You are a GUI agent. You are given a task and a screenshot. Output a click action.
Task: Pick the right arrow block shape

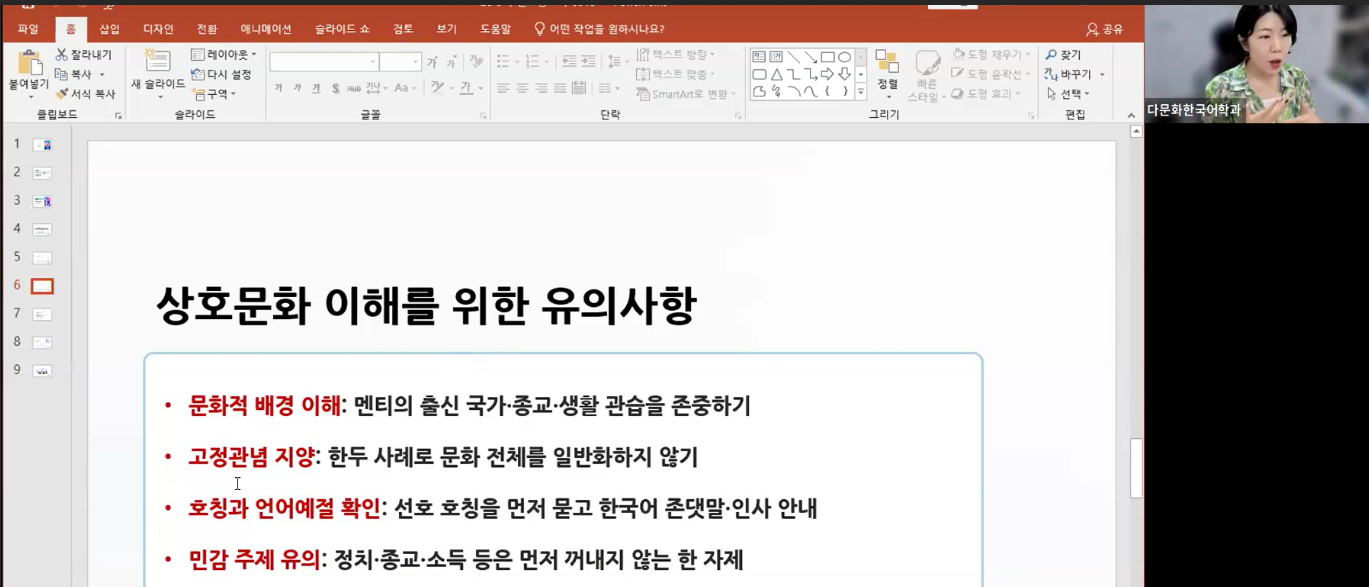[827, 74]
